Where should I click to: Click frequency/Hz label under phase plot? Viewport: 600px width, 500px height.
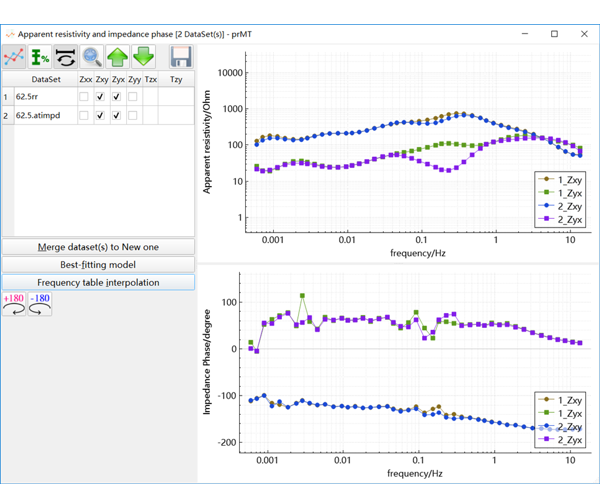coord(415,474)
